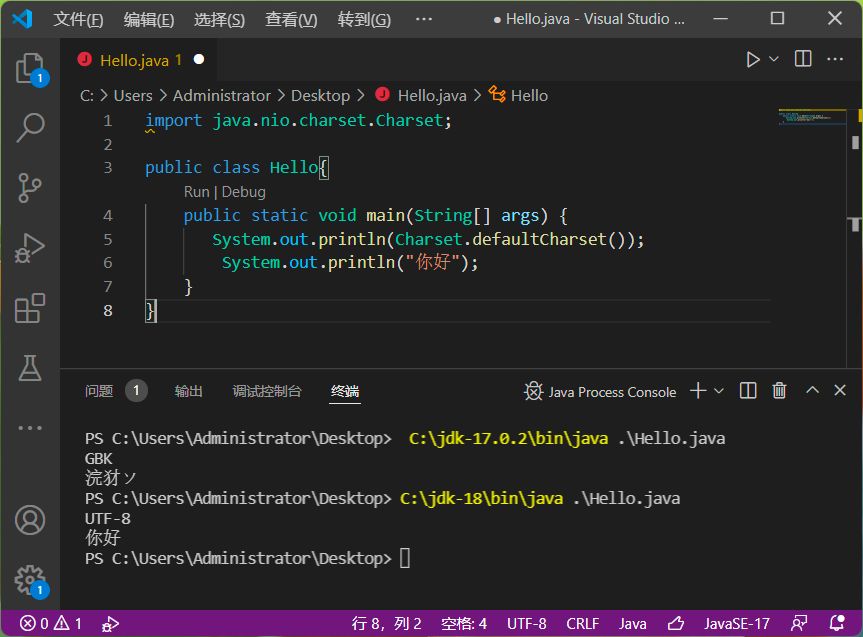
Task: Go to line via 行 8, 列 2
Action: (x=386, y=624)
